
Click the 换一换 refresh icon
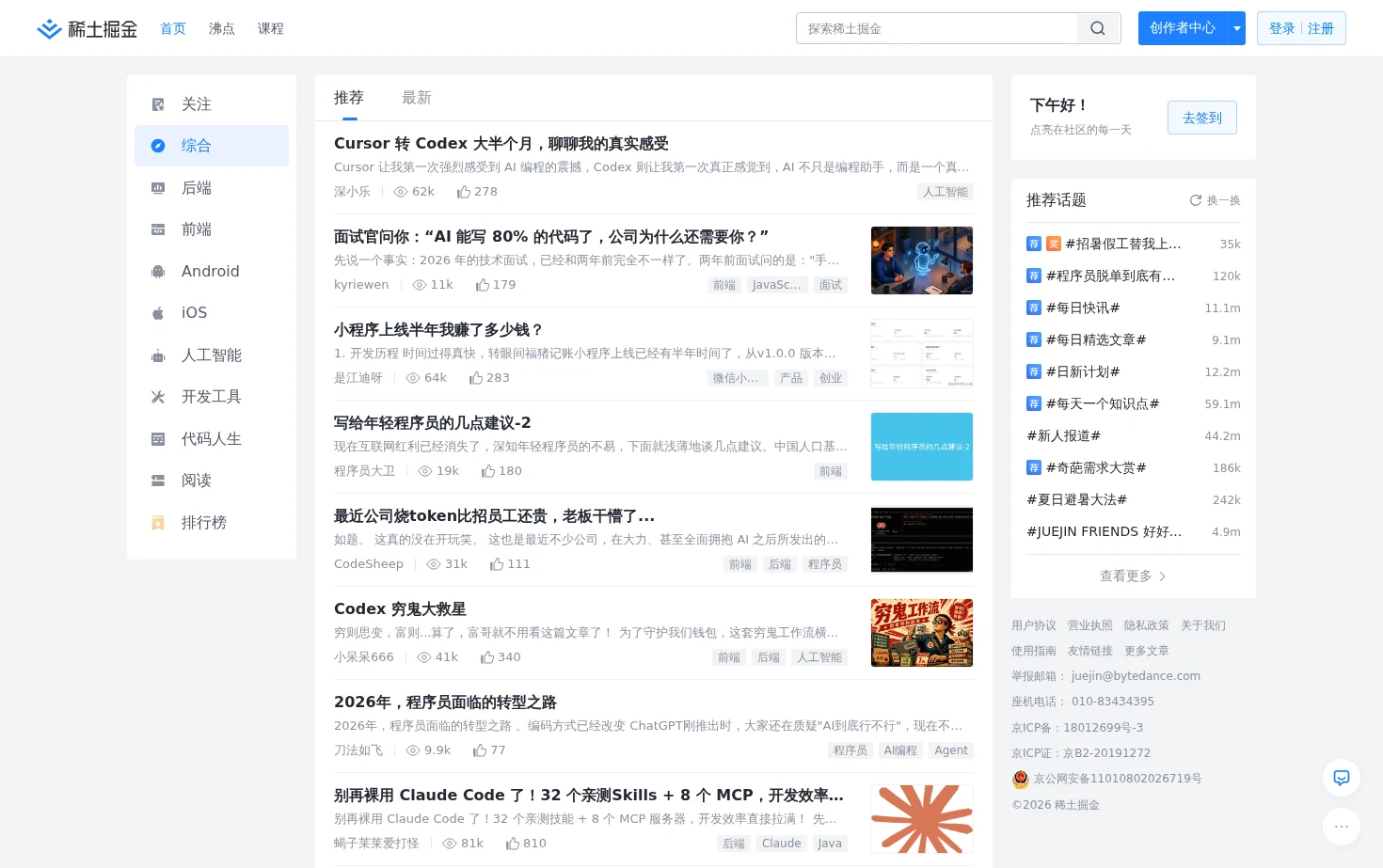coord(1196,200)
